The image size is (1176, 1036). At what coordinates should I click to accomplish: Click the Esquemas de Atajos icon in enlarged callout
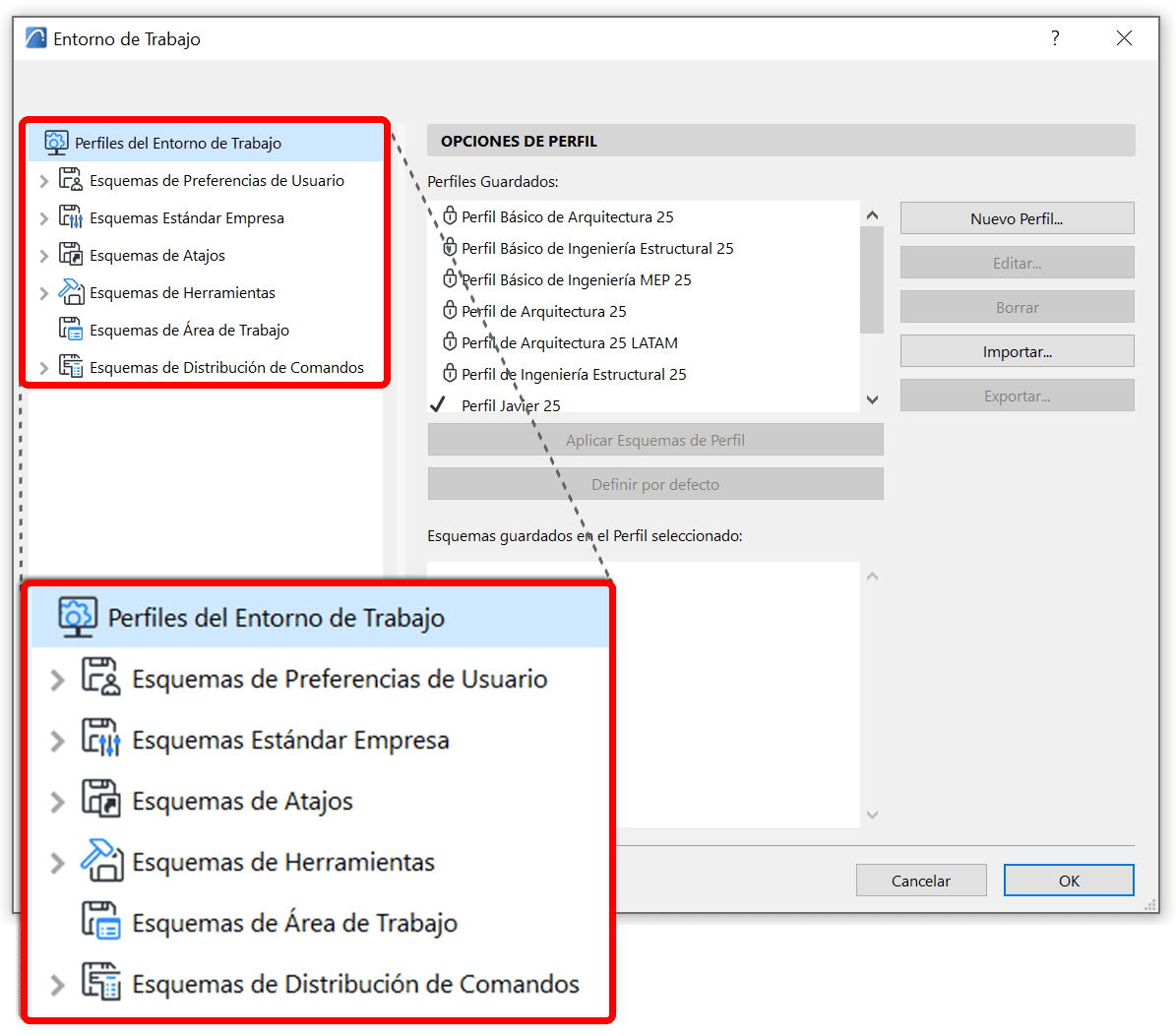point(100,801)
